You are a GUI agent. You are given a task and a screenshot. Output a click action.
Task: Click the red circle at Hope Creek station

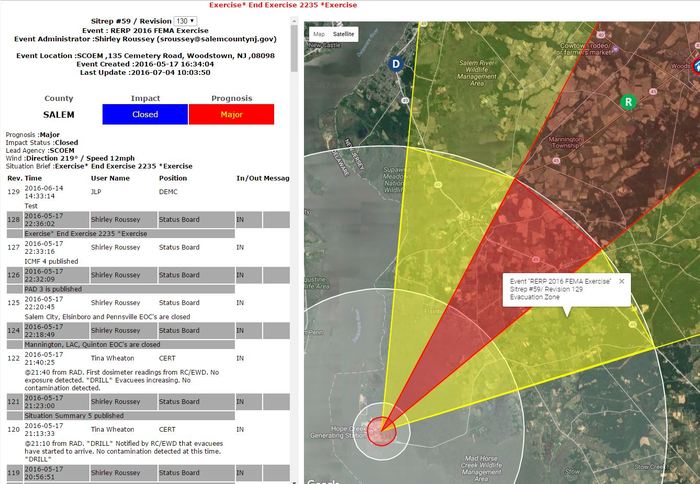(382, 431)
